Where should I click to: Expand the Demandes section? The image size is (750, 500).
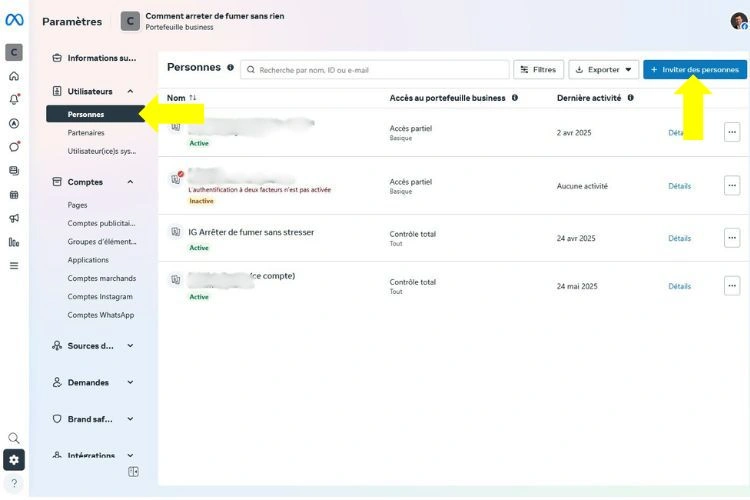tap(131, 382)
